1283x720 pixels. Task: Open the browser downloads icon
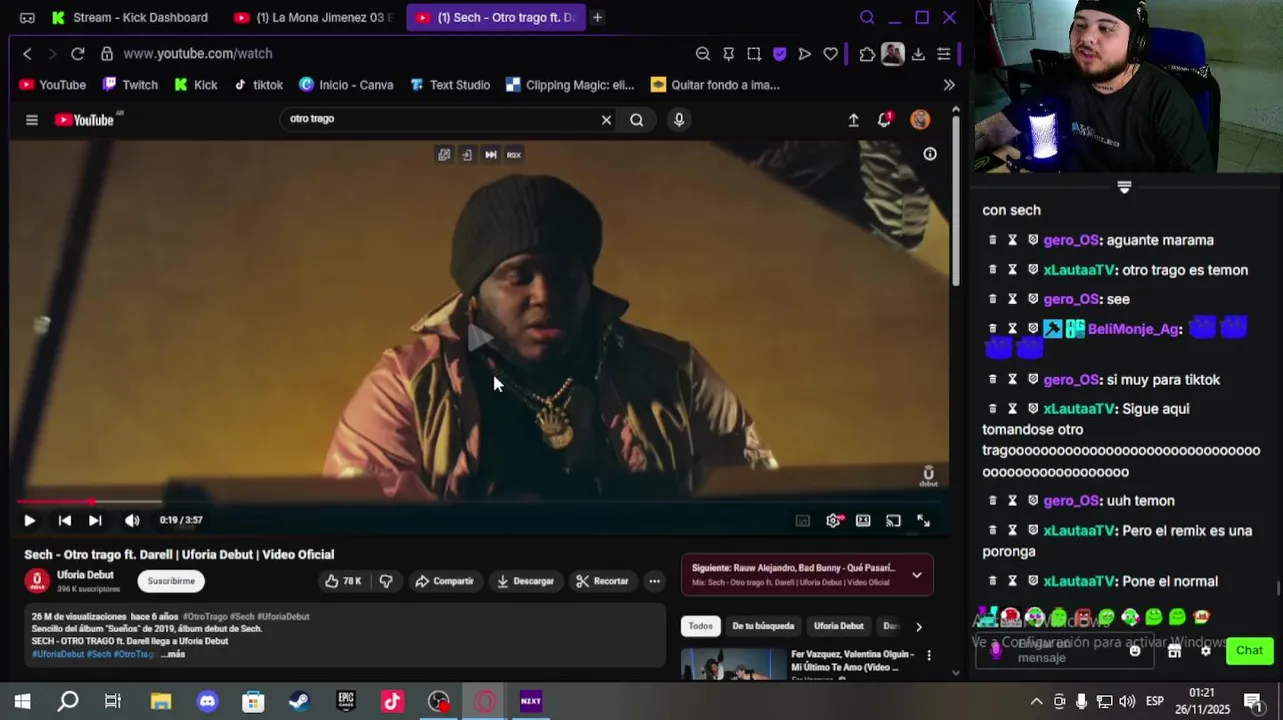[918, 54]
